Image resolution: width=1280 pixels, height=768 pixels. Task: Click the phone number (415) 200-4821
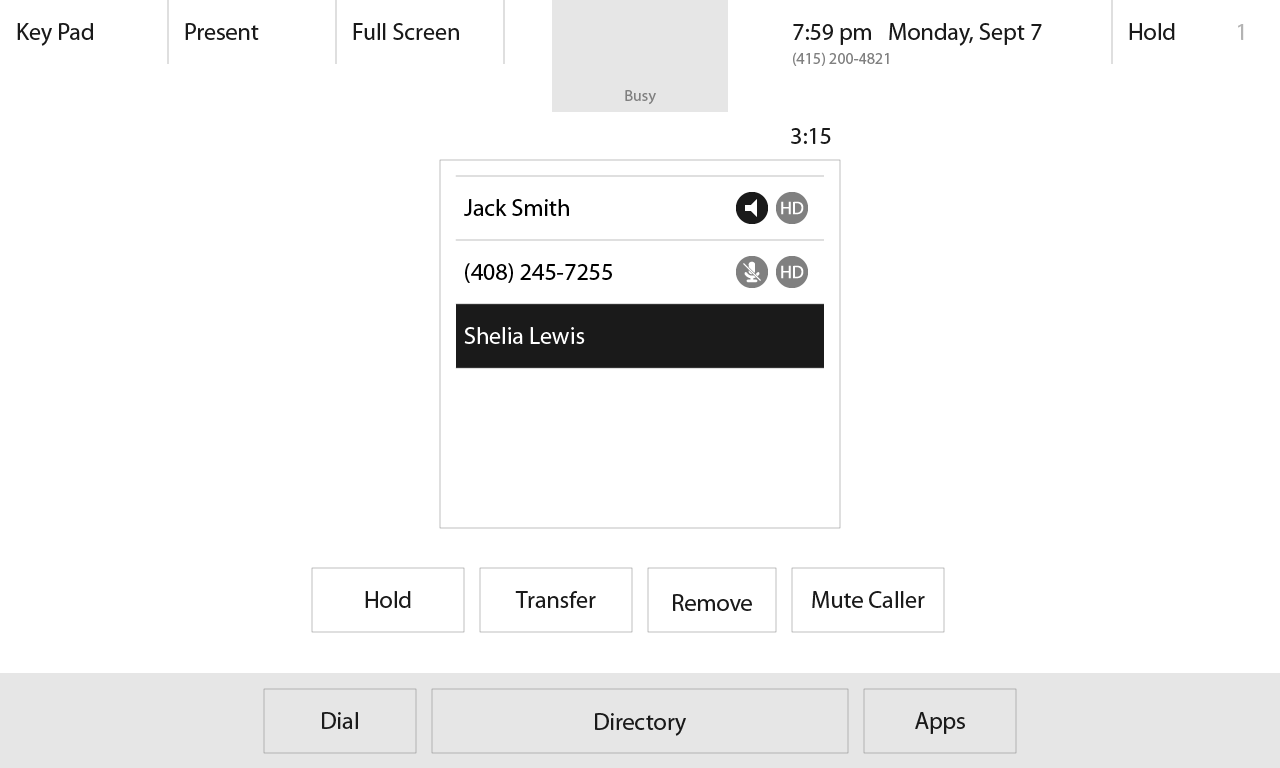point(841,59)
